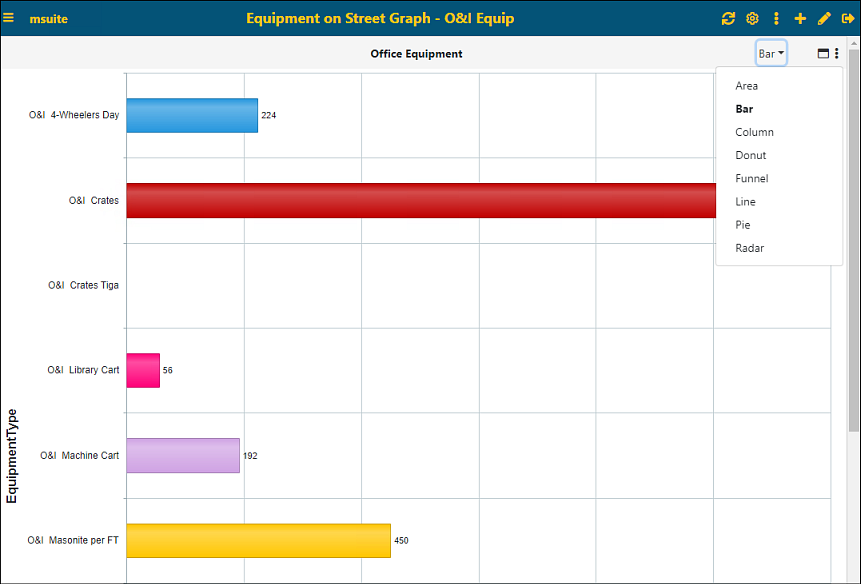
Task: Select Column chart type option
Action: click(x=754, y=131)
